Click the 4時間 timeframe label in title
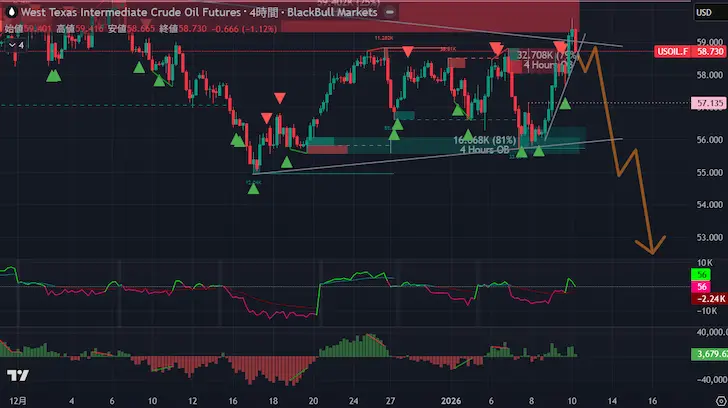 tap(260, 11)
